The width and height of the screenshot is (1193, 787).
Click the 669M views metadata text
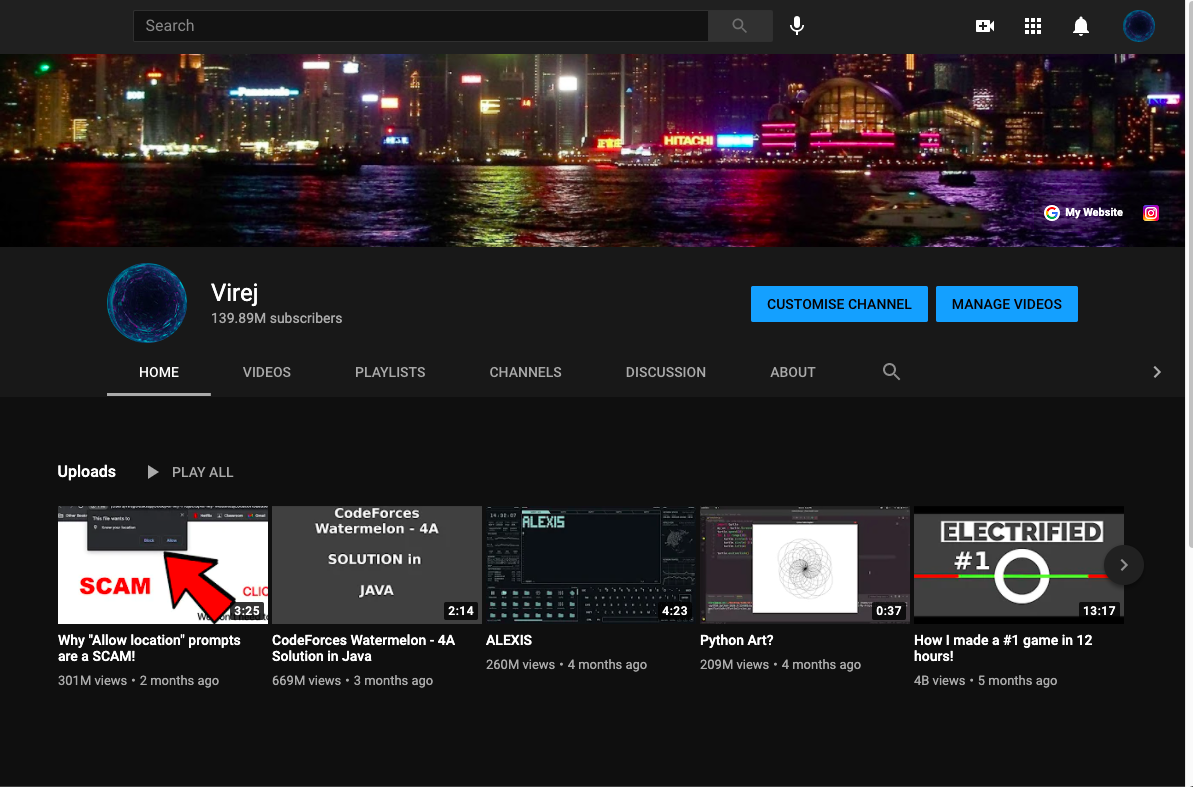[306, 680]
